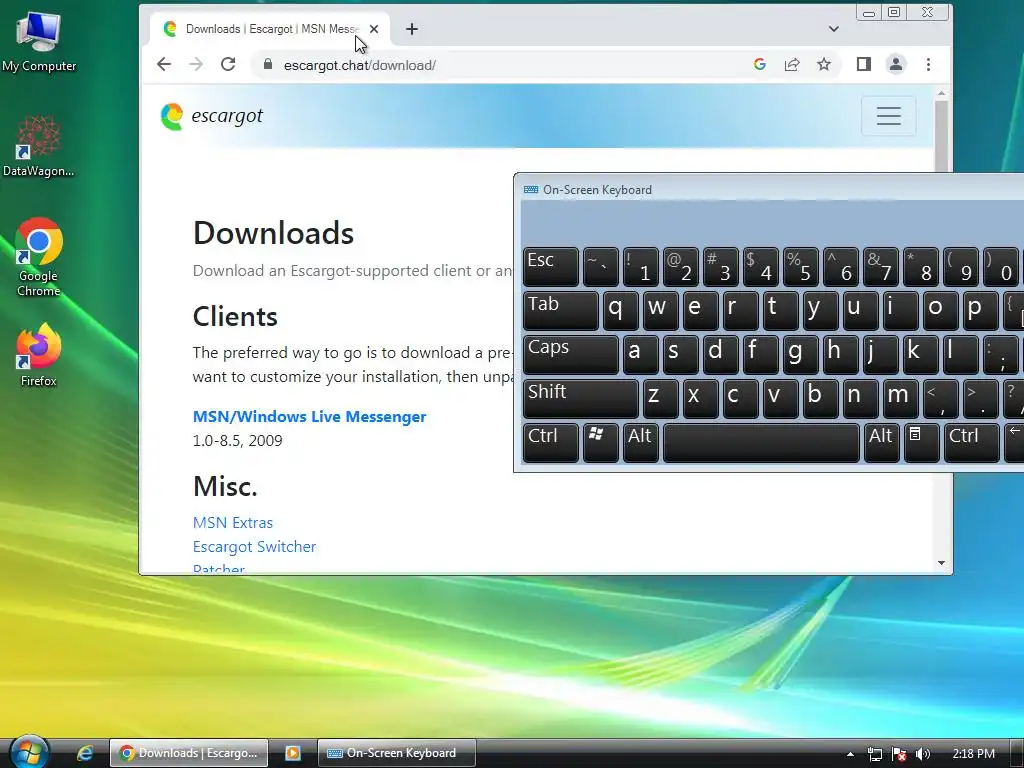Click the network tray icon
The width and height of the screenshot is (1024, 768).
point(874,754)
